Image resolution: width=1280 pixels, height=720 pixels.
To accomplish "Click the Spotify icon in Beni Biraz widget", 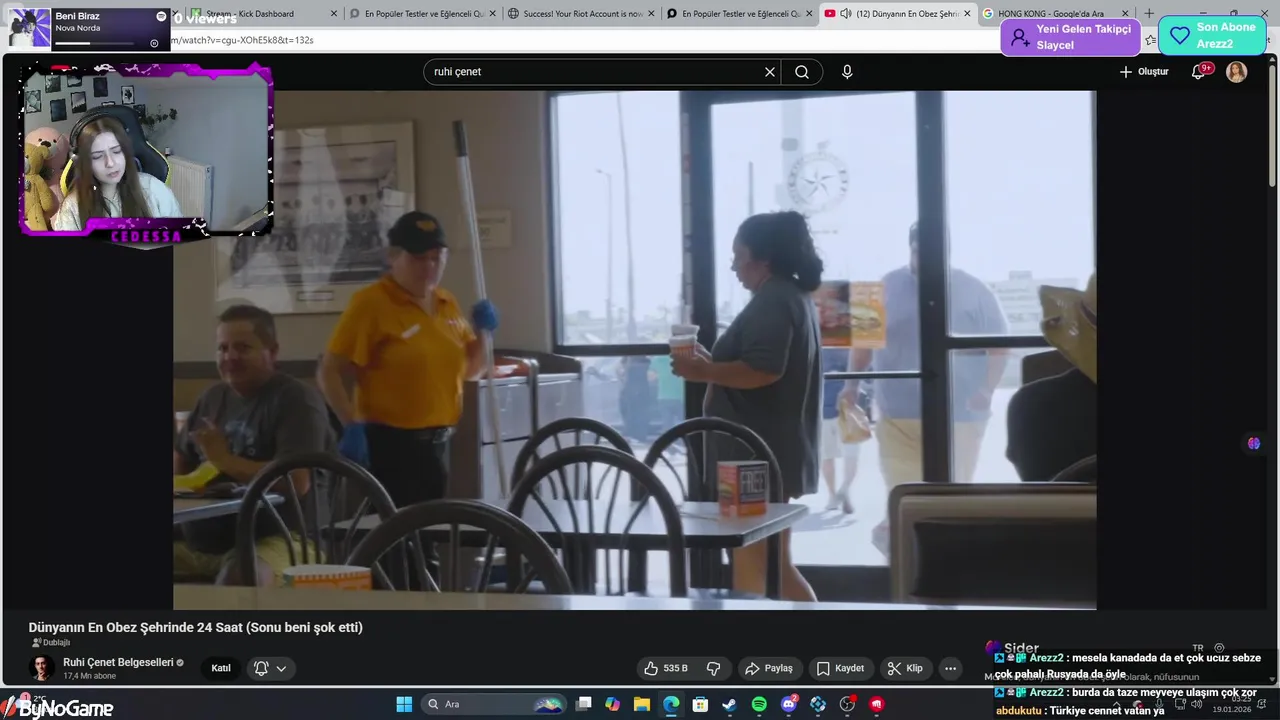I will tap(161, 16).
